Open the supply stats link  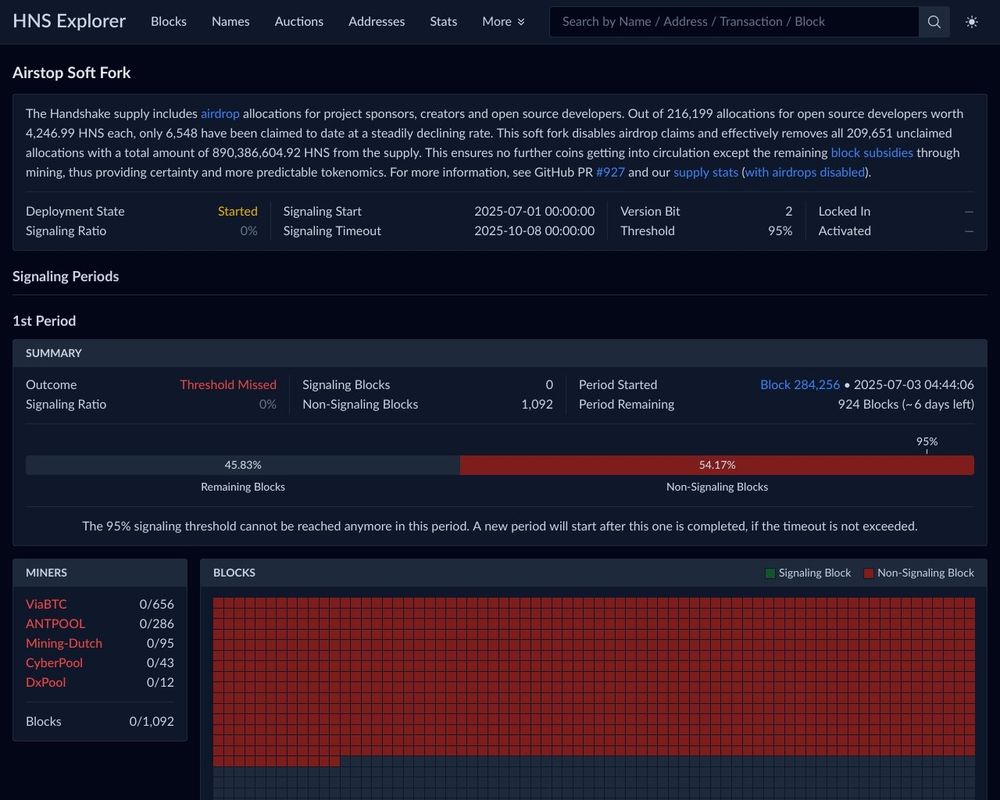tap(705, 172)
